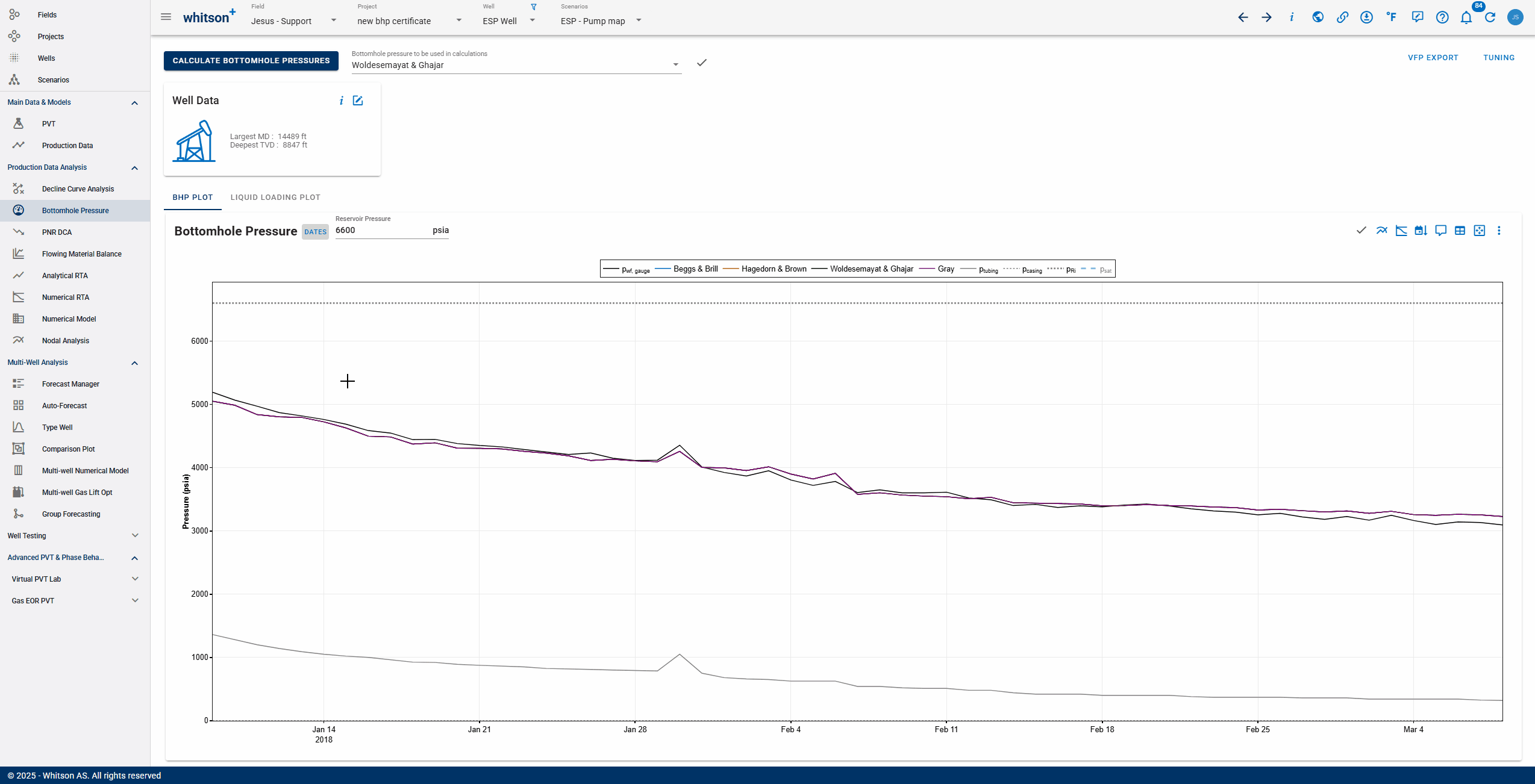Click the chart comment bubble icon
The height and width of the screenshot is (784, 1535).
1440,231
